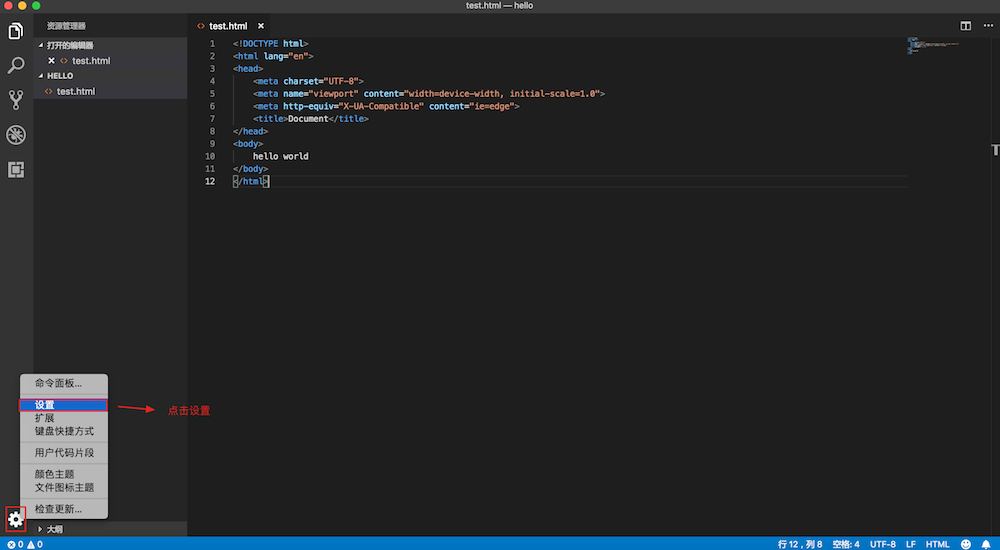The height and width of the screenshot is (550, 1000).
Task: Select 设置 in the gear menu
Action: [63, 405]
